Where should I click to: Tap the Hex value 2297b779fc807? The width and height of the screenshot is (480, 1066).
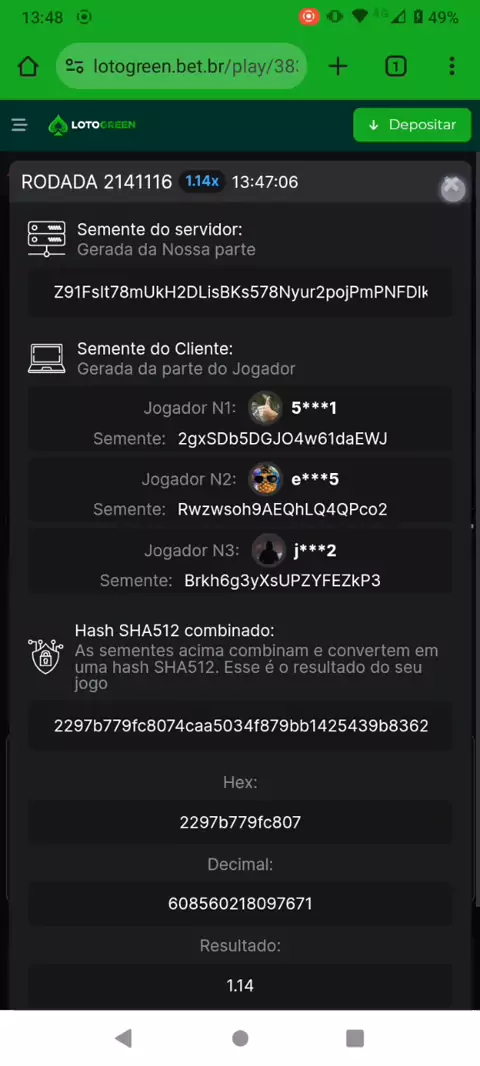click(240, 823)
